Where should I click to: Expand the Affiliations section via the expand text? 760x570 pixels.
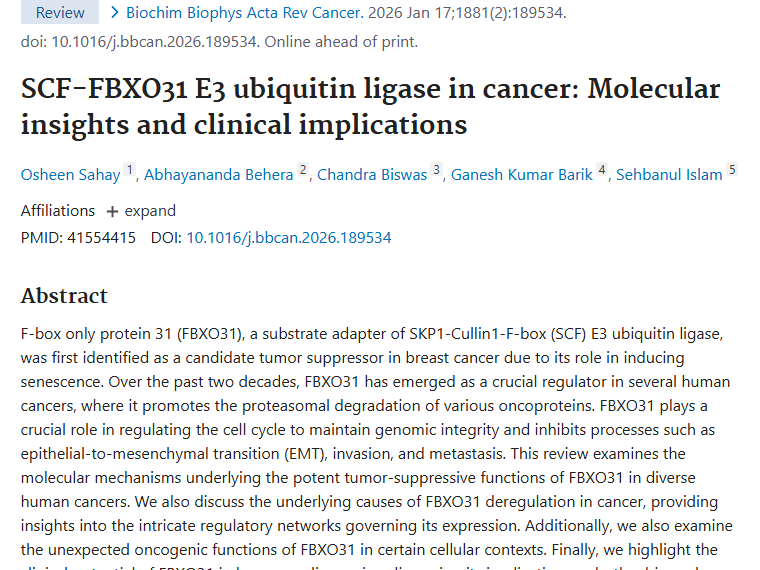[x=150, y=211]
